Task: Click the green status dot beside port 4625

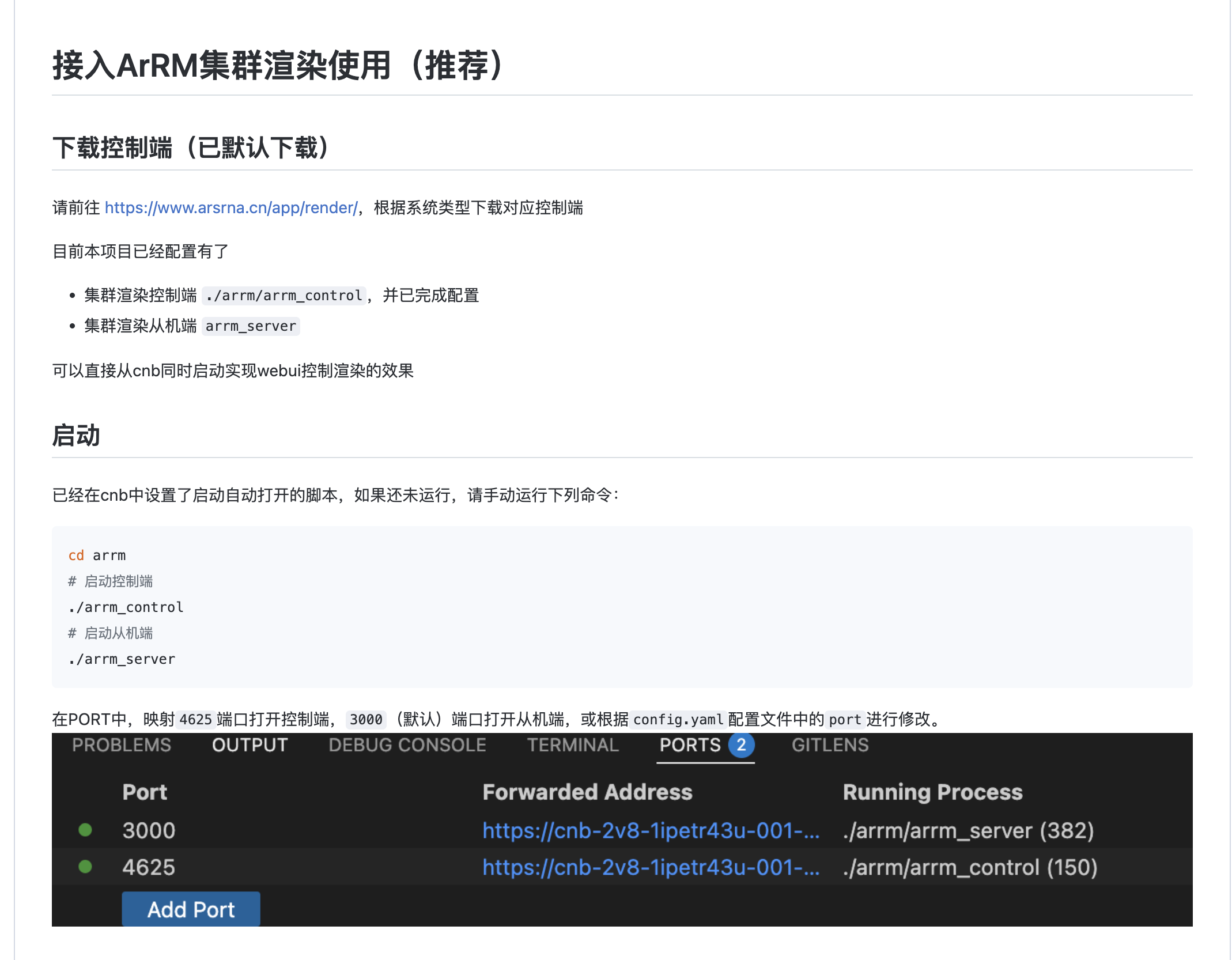Action: (x=85, y=867)
